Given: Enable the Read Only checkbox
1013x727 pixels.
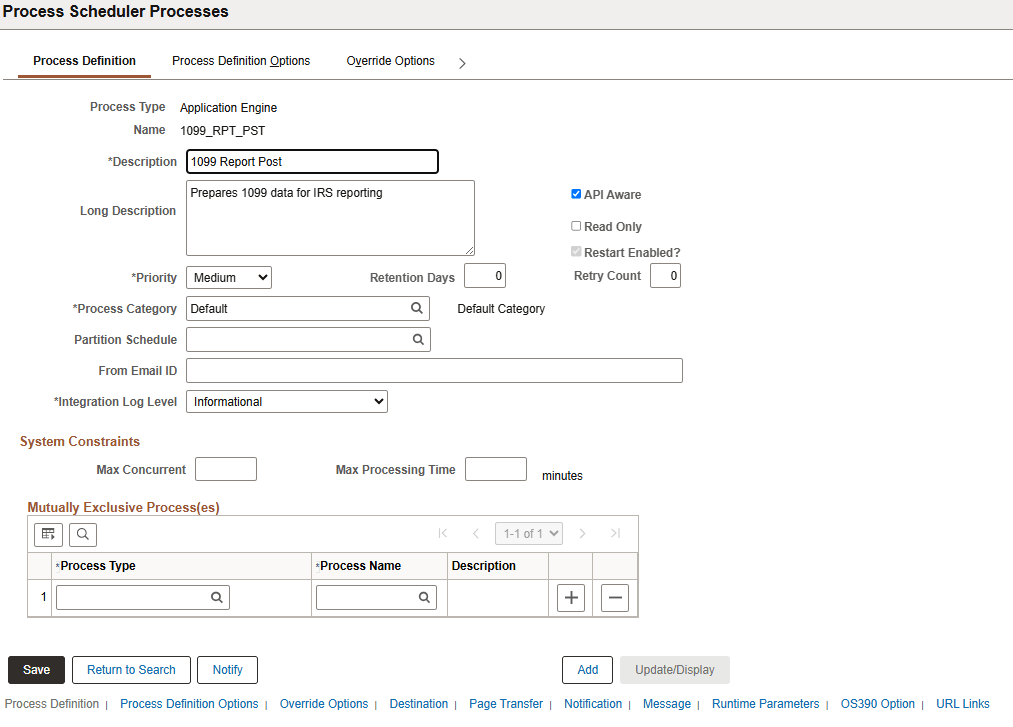Looking at the screenshot, I should point(576,226).
